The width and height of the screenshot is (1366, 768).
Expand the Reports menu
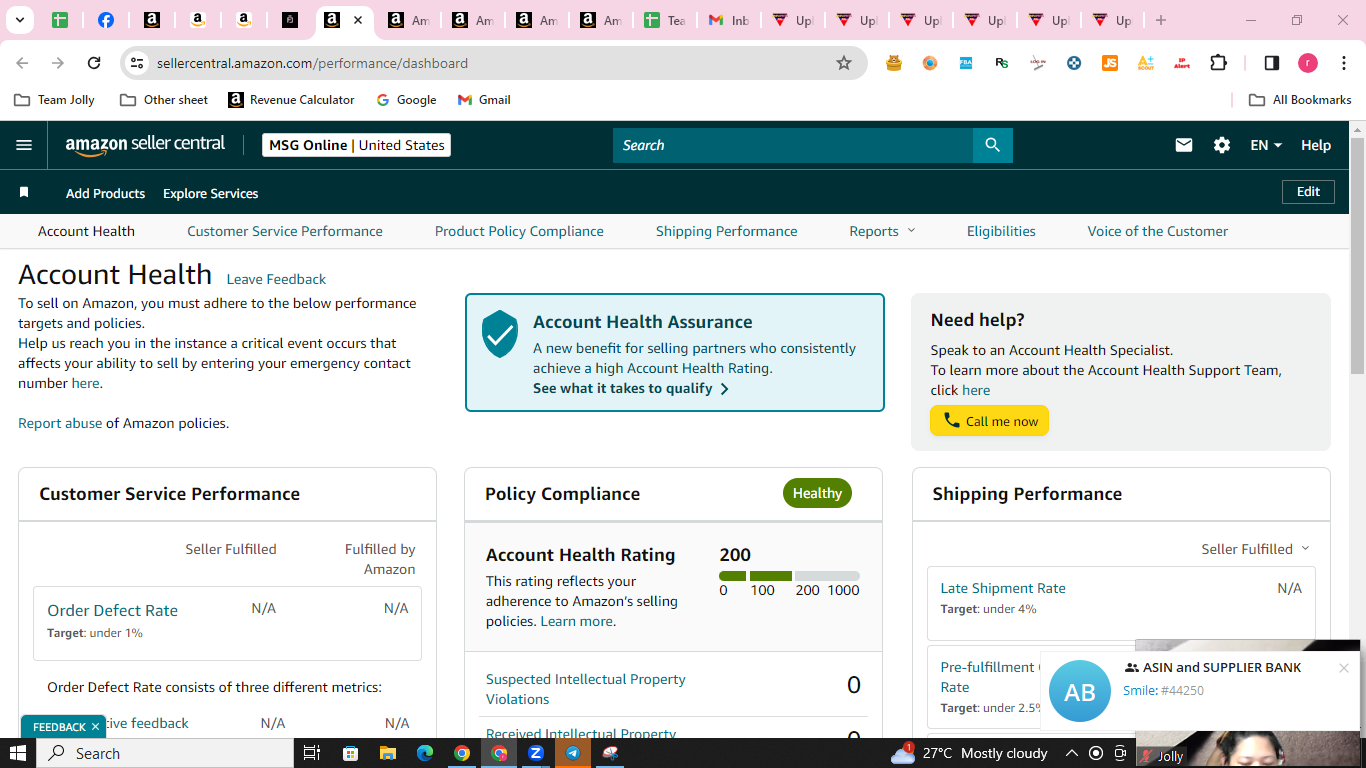883,231
